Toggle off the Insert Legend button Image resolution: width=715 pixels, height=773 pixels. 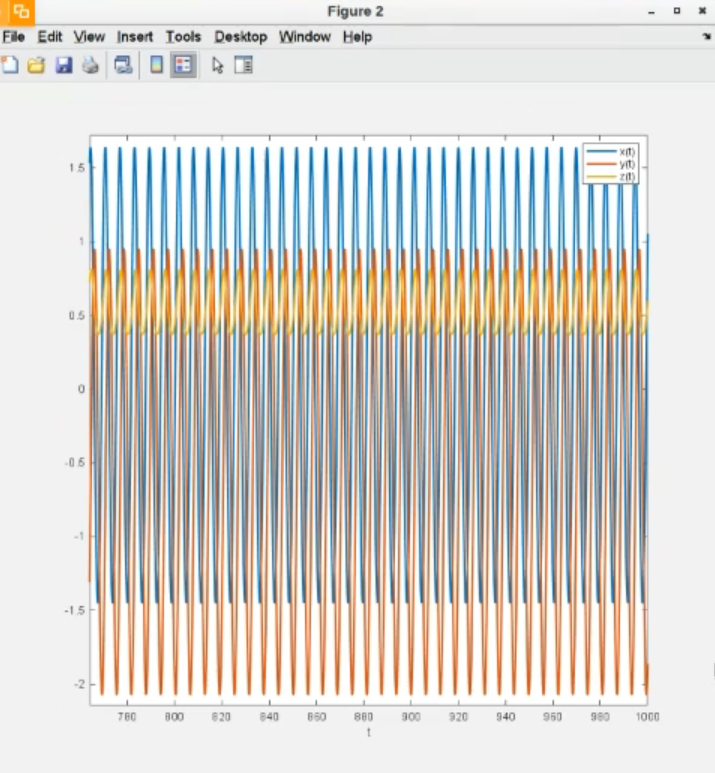point(183,66)
